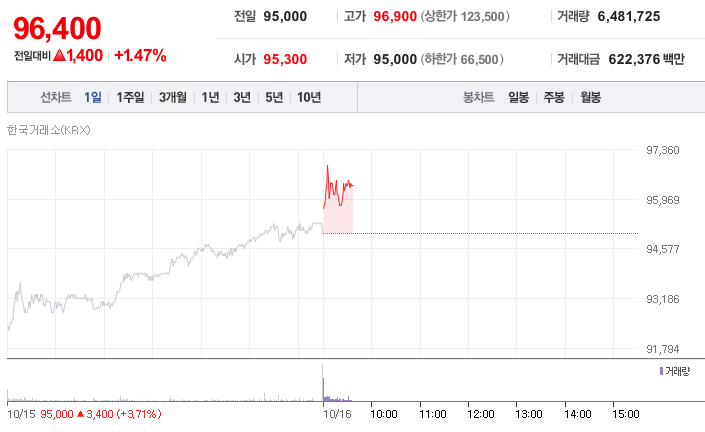The height and width of the screenshot is (432, 705).
Task: Switch to 일봉 candlestick chart
Action: 518,97
